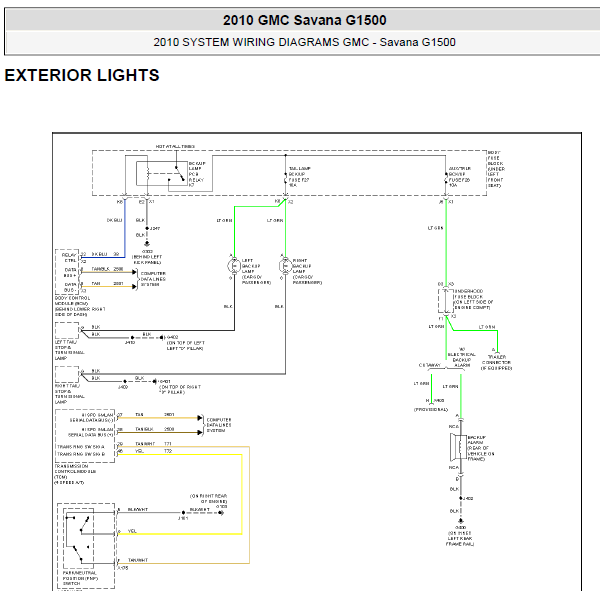
Task: Click the BLK/WHT label at the PNP switch
Action: (x=138, y=509)
